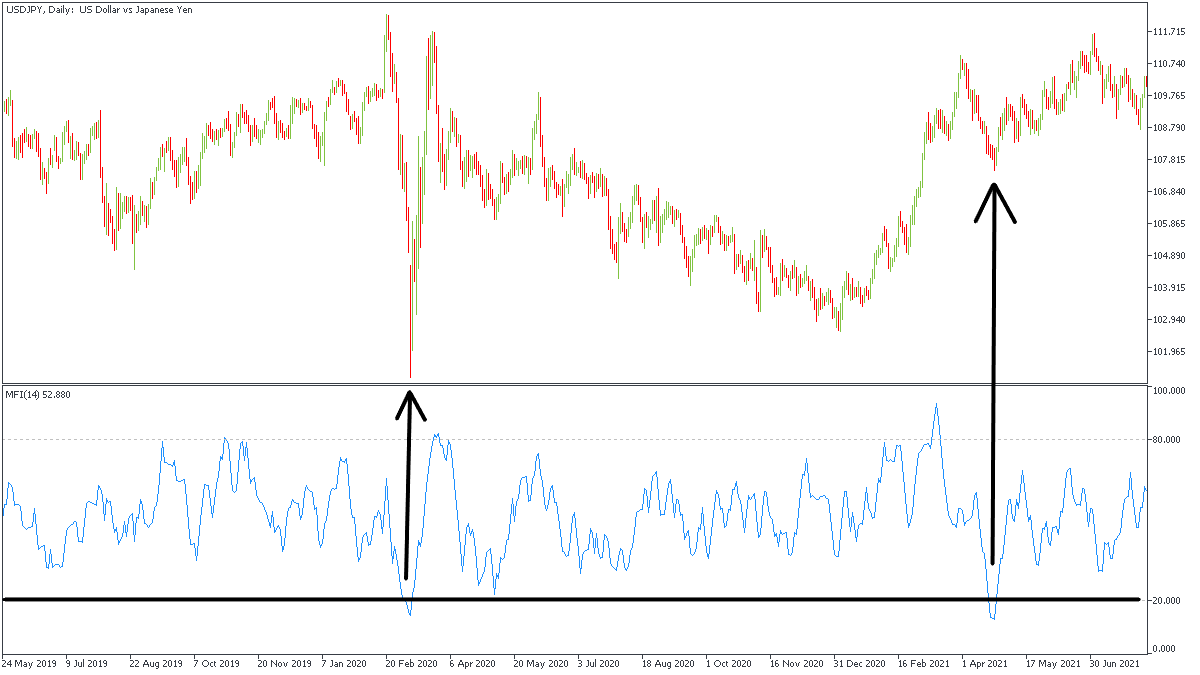Click the USDJPY Daily chart title
Screen dimensions: 1200x675
pyautogui.click(x=113, y=10)
